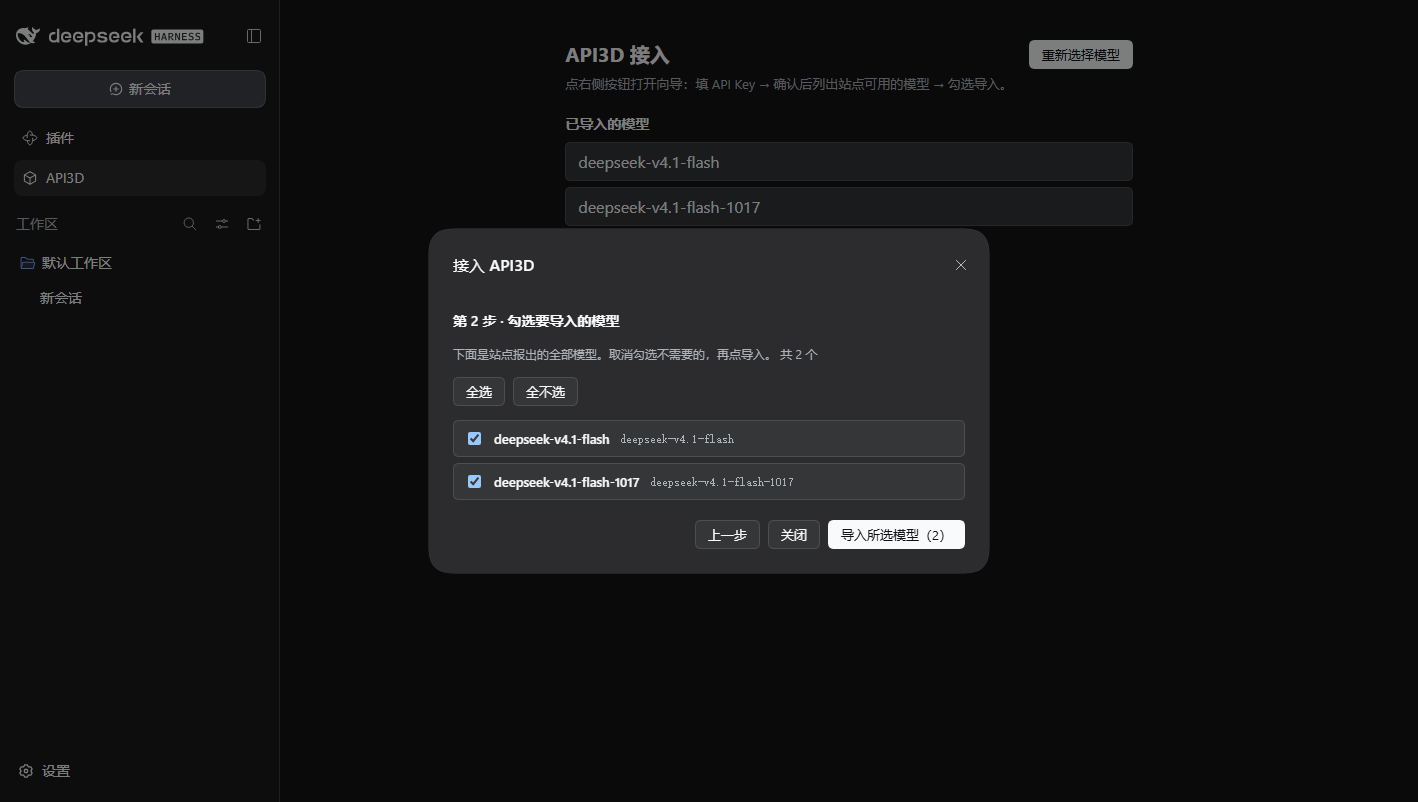This screenshot has width=1418, height=802.
Task: Select imported model deepseek-v4.1-flash in background list
Action: coord(849,161)
